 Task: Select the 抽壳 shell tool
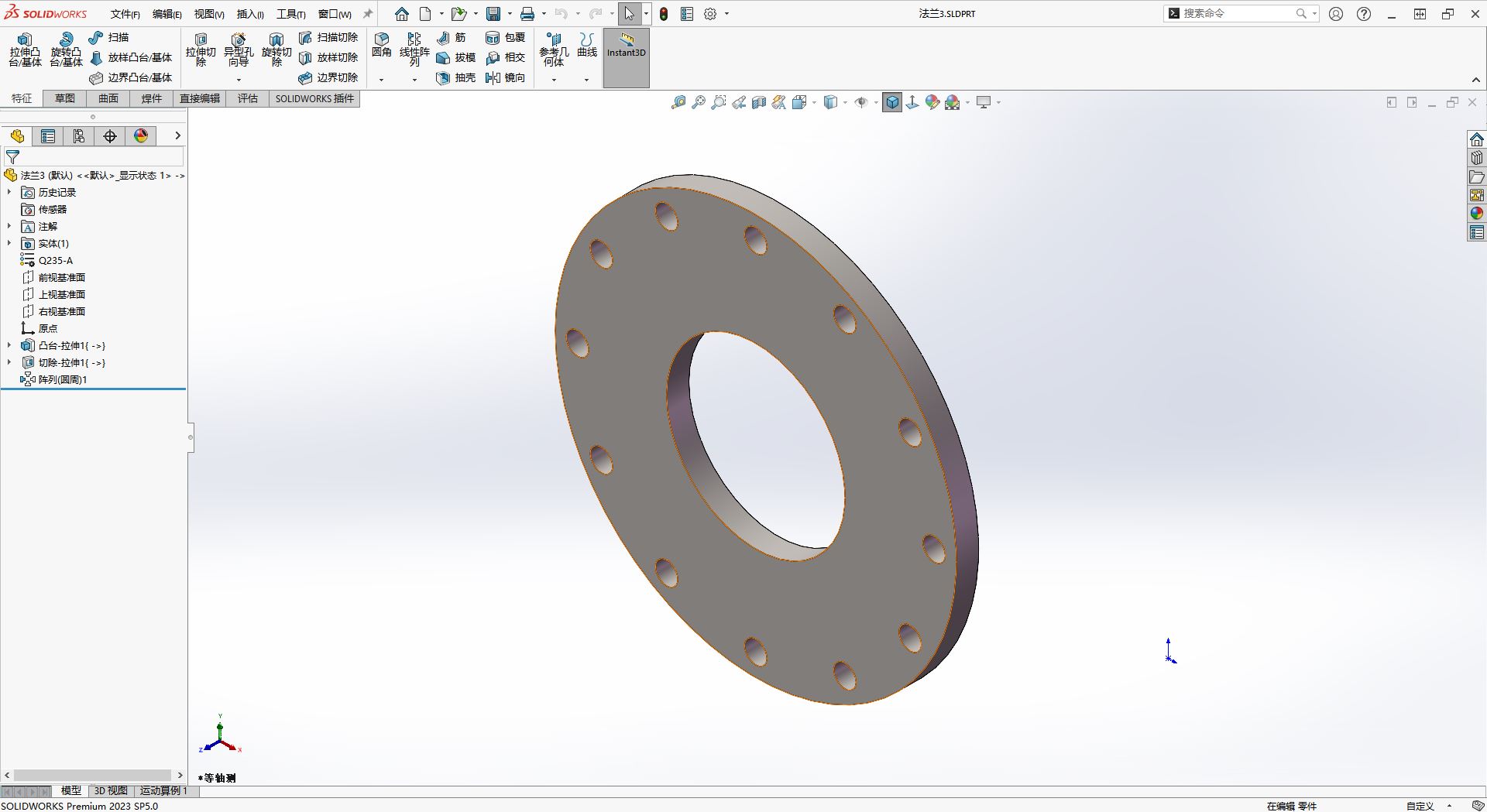point(456,77)
